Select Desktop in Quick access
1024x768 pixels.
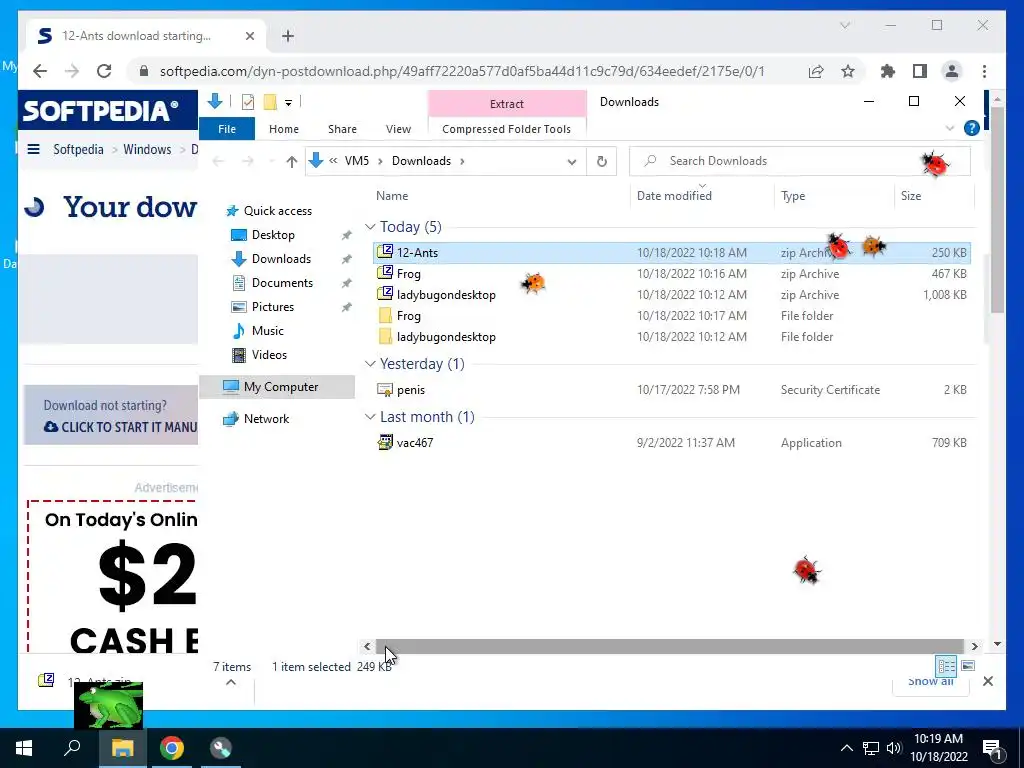coord(273,235)
